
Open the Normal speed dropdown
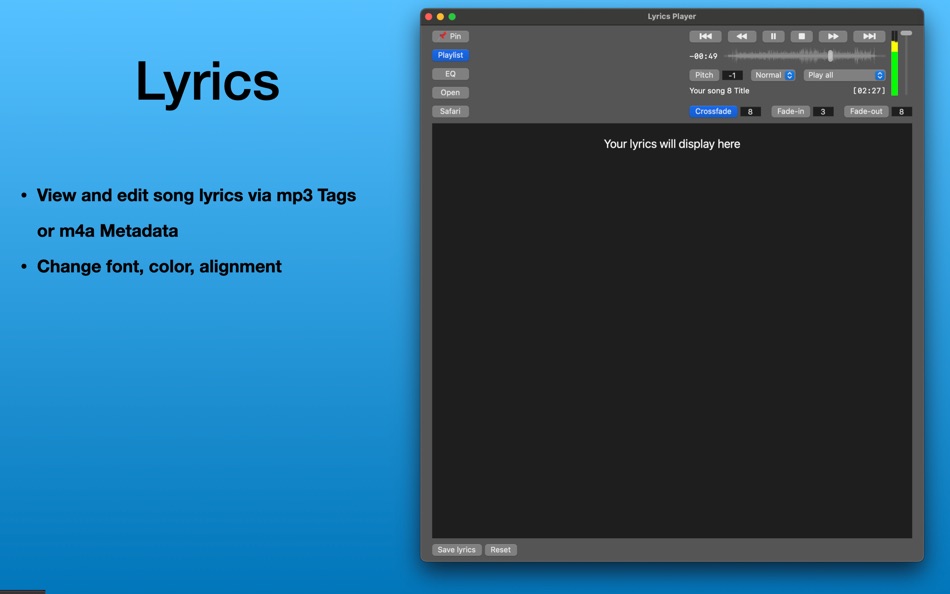pyautogui.click(x=771, y=74)
